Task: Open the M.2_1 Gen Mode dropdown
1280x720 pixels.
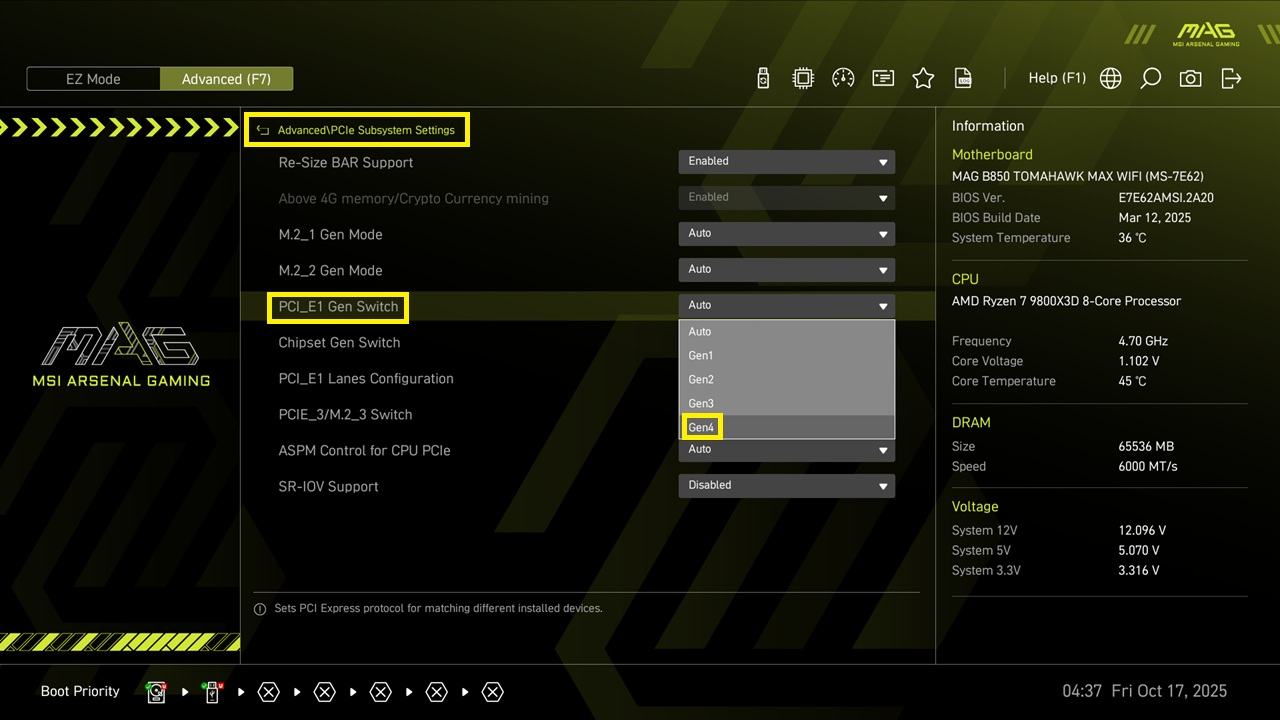Action: pos(786,234)
